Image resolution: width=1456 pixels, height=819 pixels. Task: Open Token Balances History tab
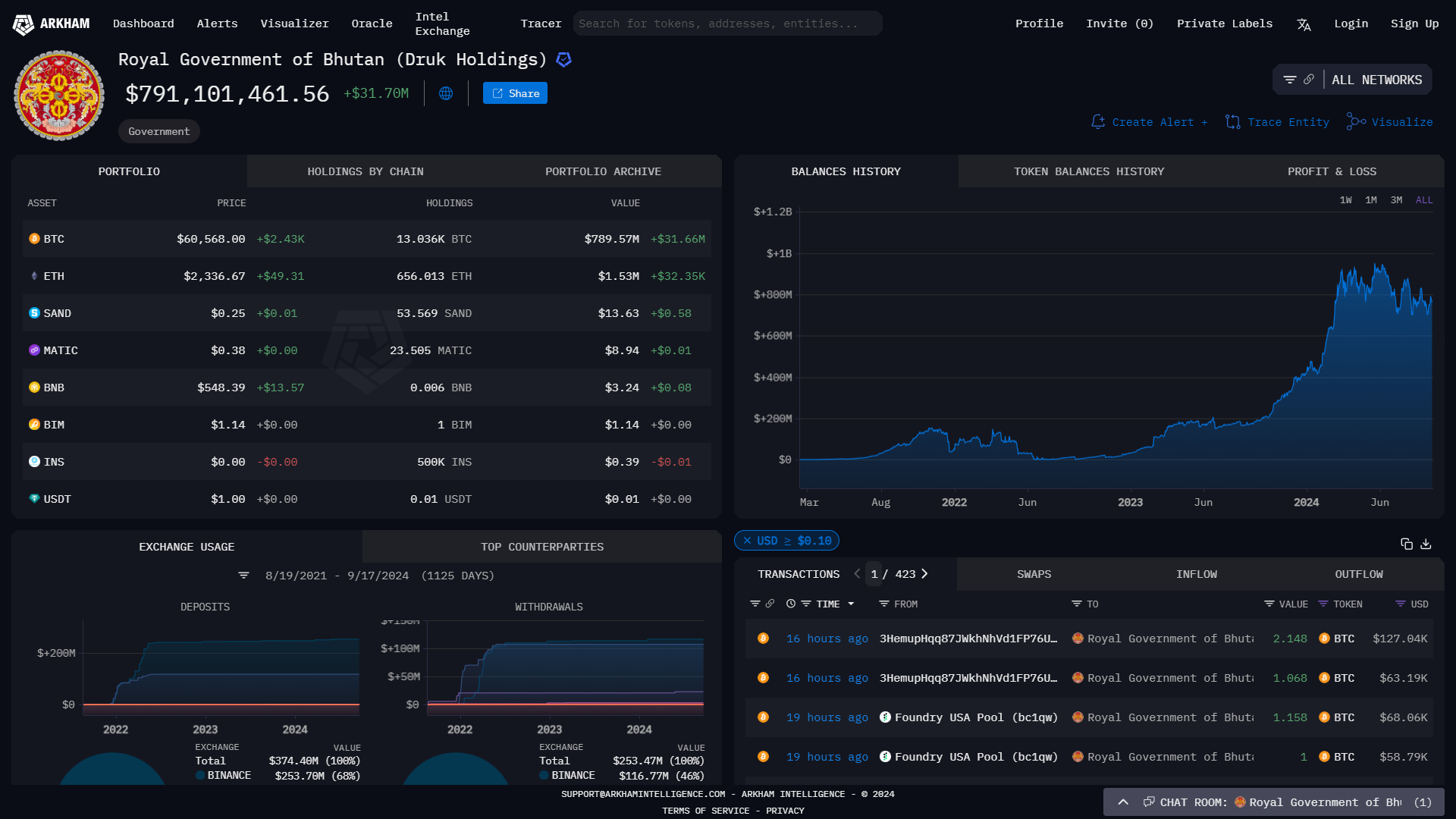click(1089, 171)
